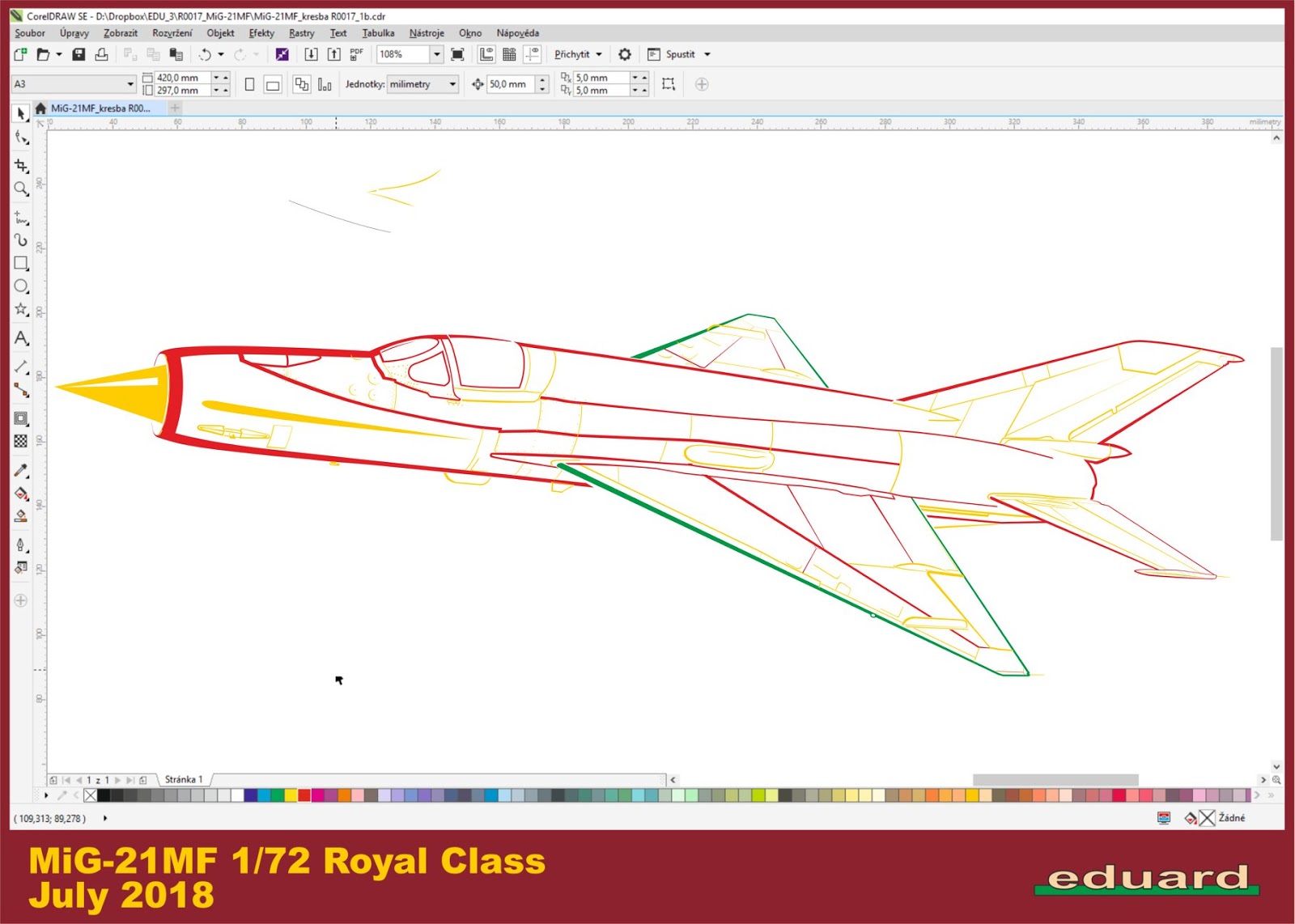Select the Parallel Dimension tool

point(21,367)
